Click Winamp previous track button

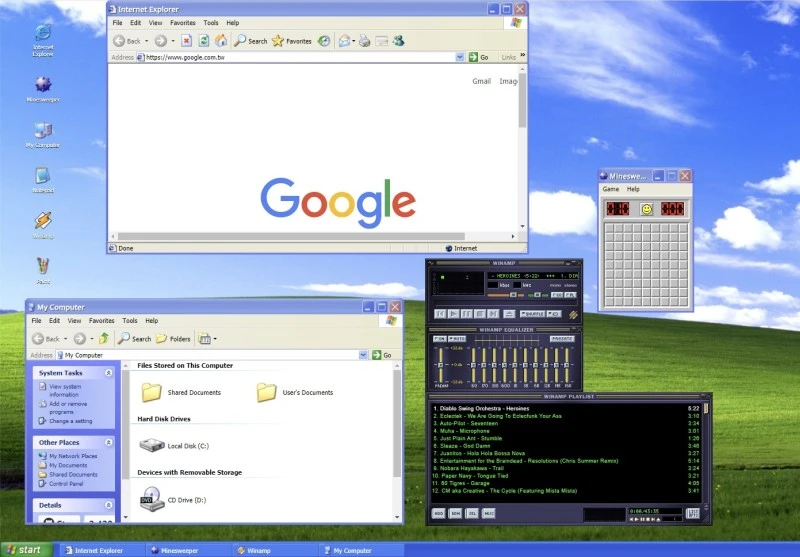coord(440,314)
